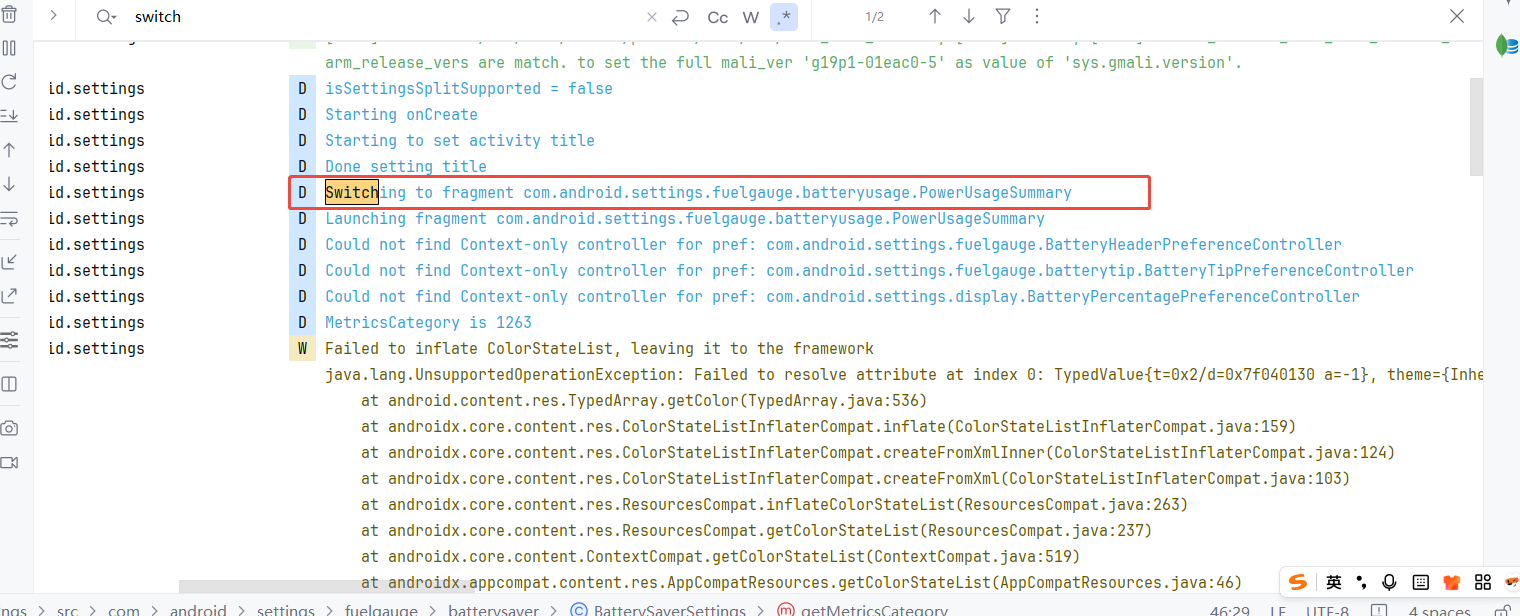Click the 'Failed to inflate ColorStateList' warning line
This screenshot has width=1520, height=616.
[x=599, y=349]
